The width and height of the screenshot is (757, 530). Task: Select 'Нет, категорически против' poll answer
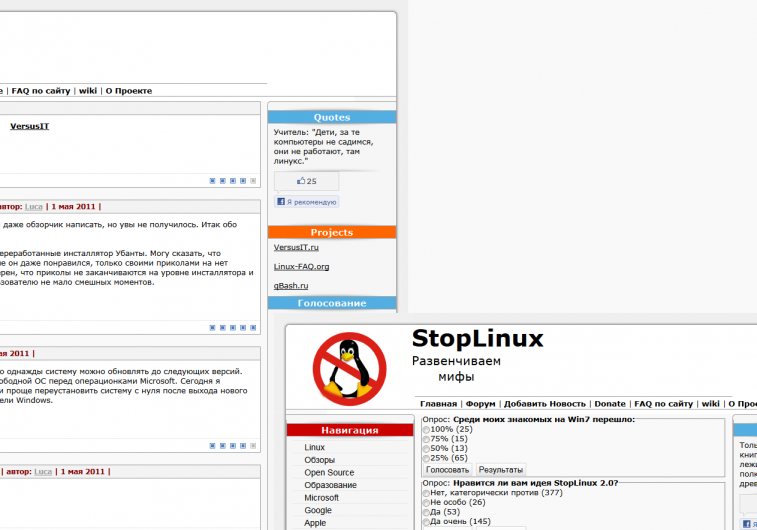click(427, 493)
